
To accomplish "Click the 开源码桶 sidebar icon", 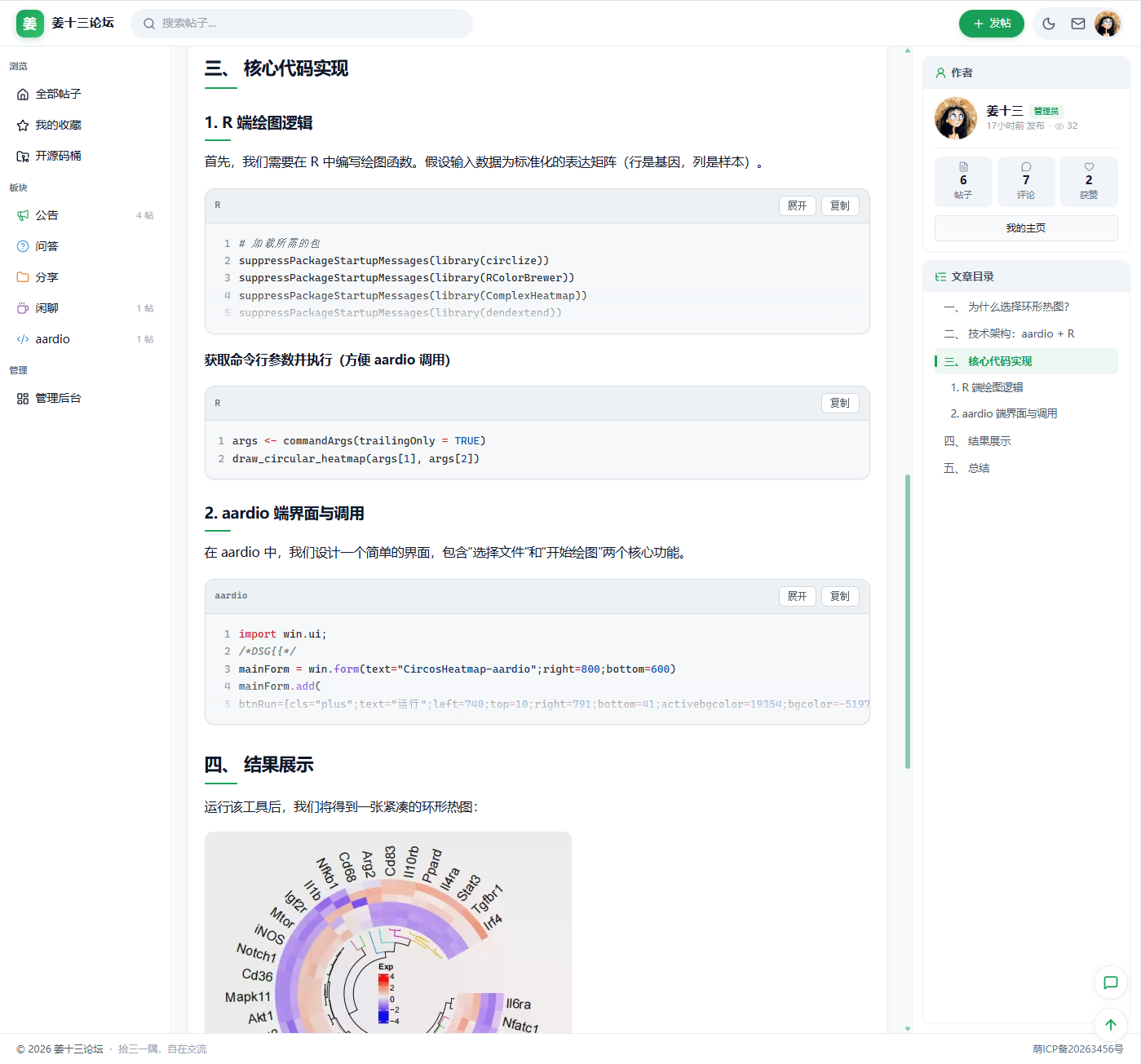I will coord(23,156).
